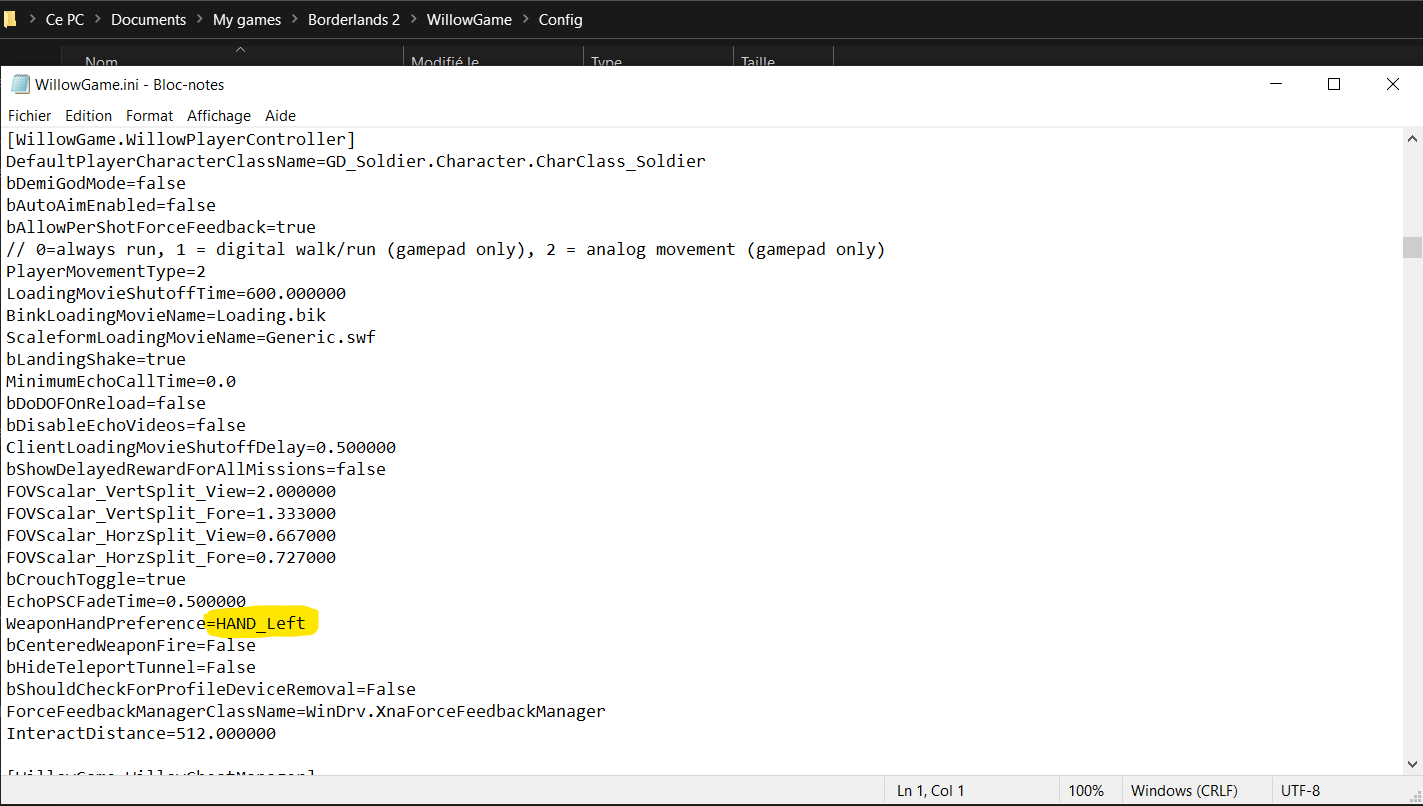Click the InteractDistance=512.000000 line
This screenshot has width=1423, height=806.
(141, 733)
